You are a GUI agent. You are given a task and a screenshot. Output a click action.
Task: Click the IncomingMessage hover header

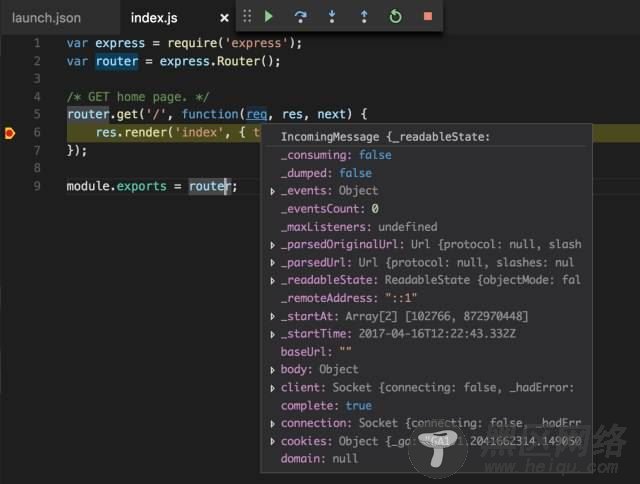(385, 137)
